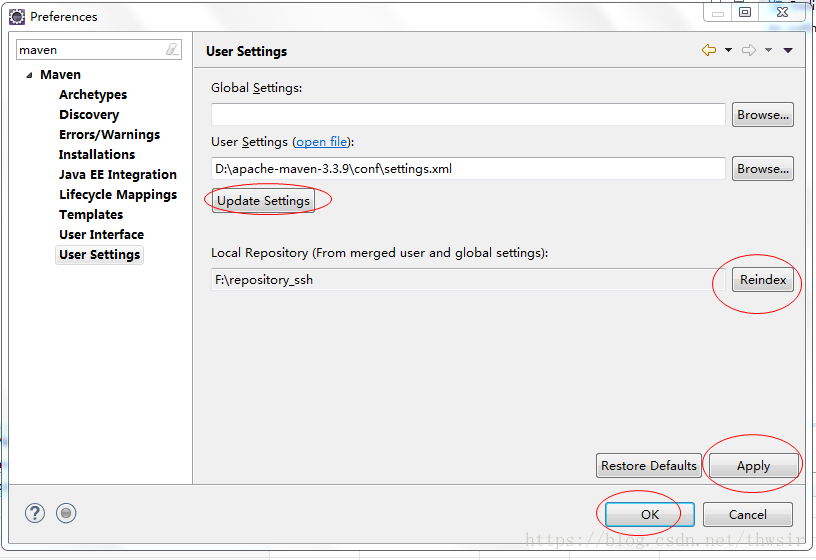The height and width of the screenshot is (560, 816).
Task: Click the forward navigation arrow icon
Action: (749, 50)
